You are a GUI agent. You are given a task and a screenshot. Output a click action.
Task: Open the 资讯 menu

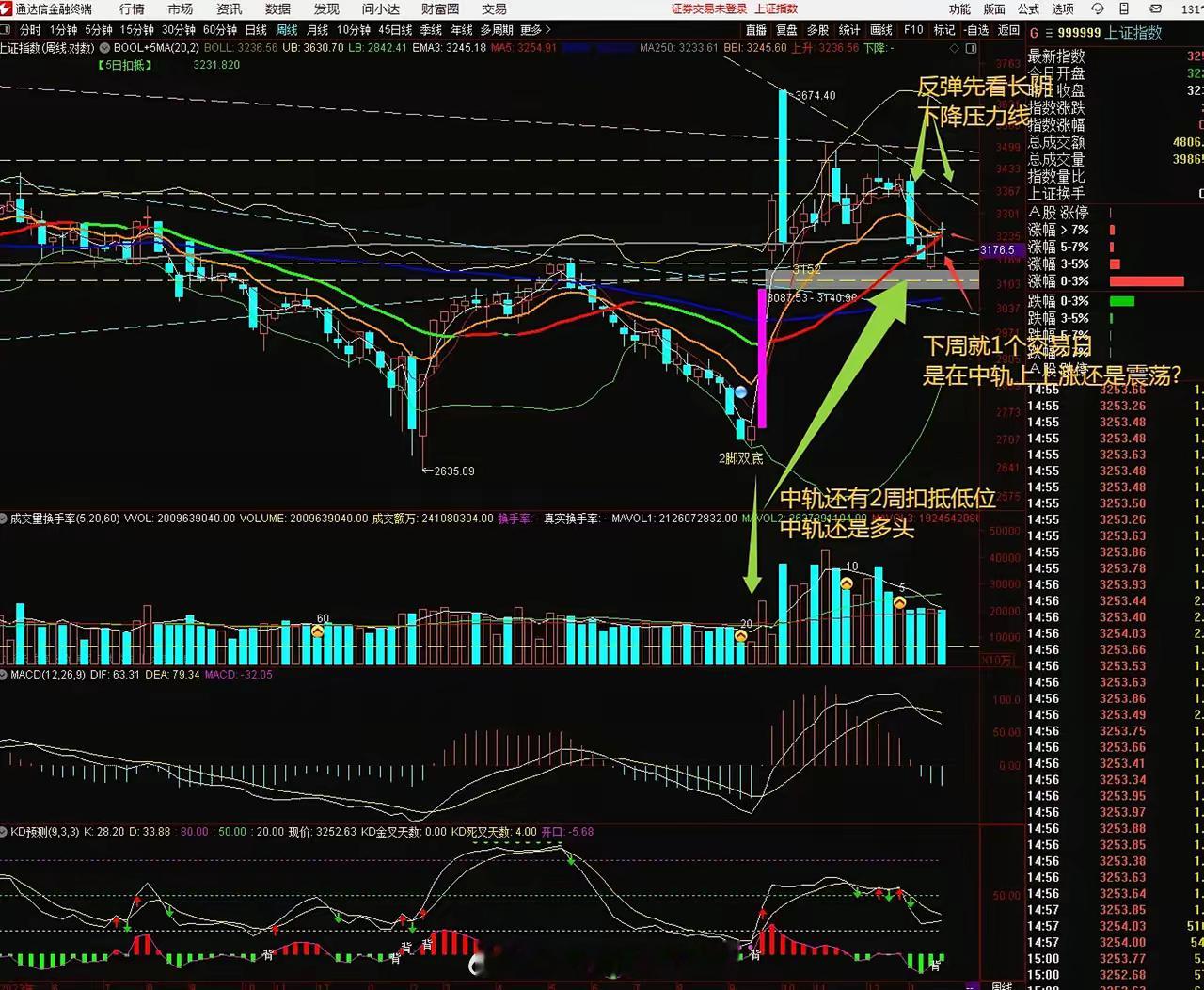(x=229, y=8)
